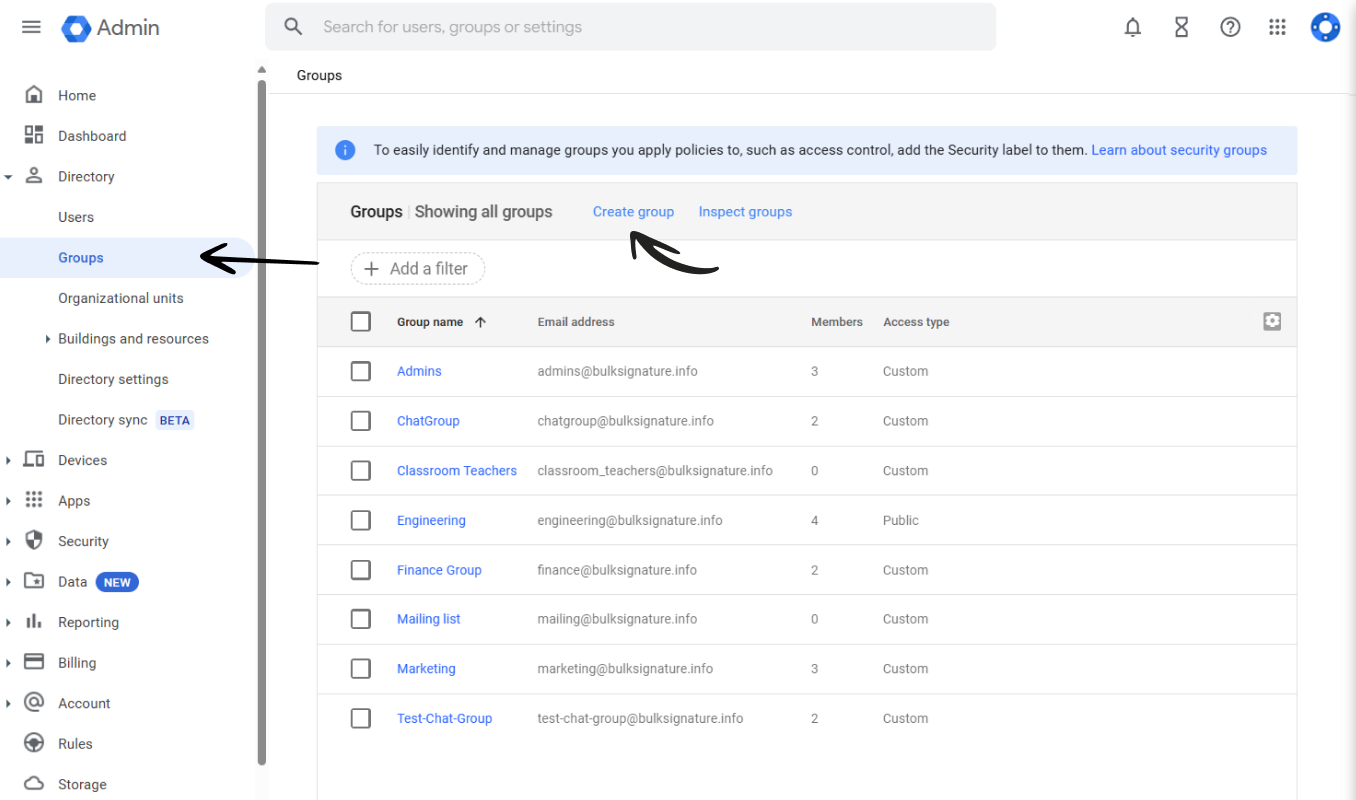
Task: Open the Google apps launcher grid
Action: (1277, 27)
